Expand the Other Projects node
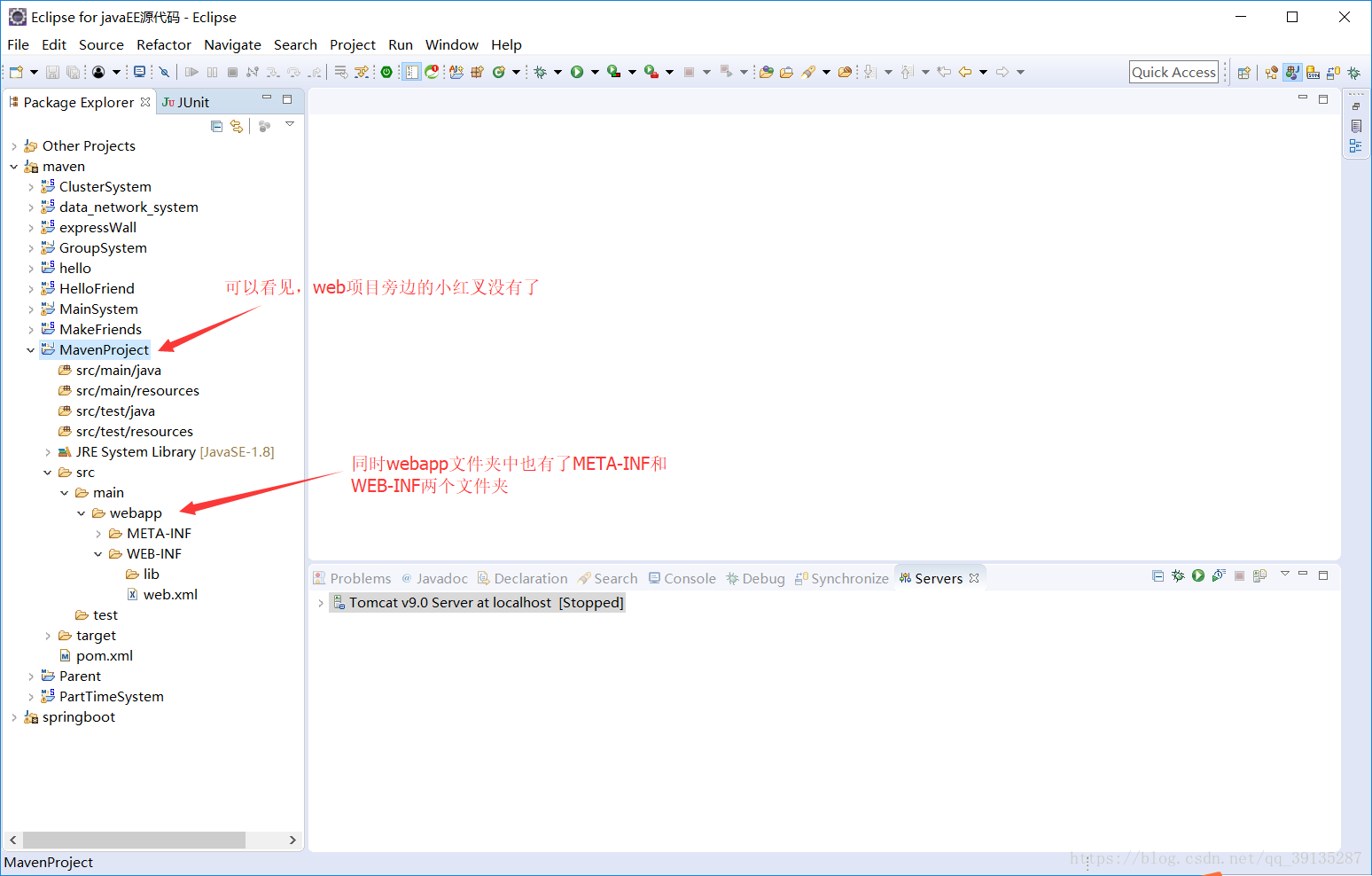The image size is (1372, 876). (x=14, y=146)
